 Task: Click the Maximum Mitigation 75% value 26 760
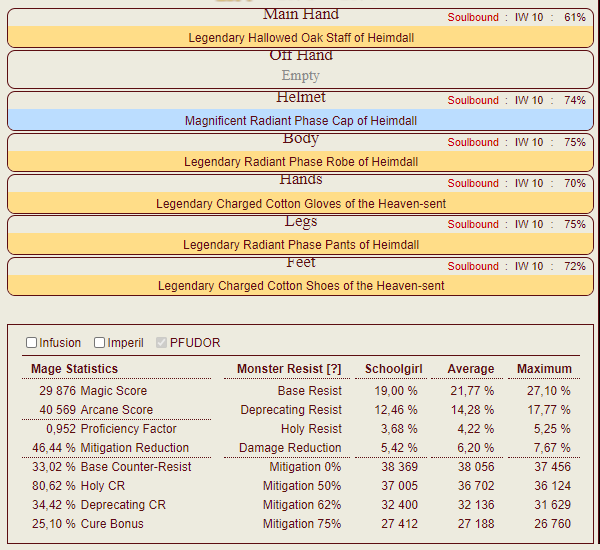click(552, 524)
